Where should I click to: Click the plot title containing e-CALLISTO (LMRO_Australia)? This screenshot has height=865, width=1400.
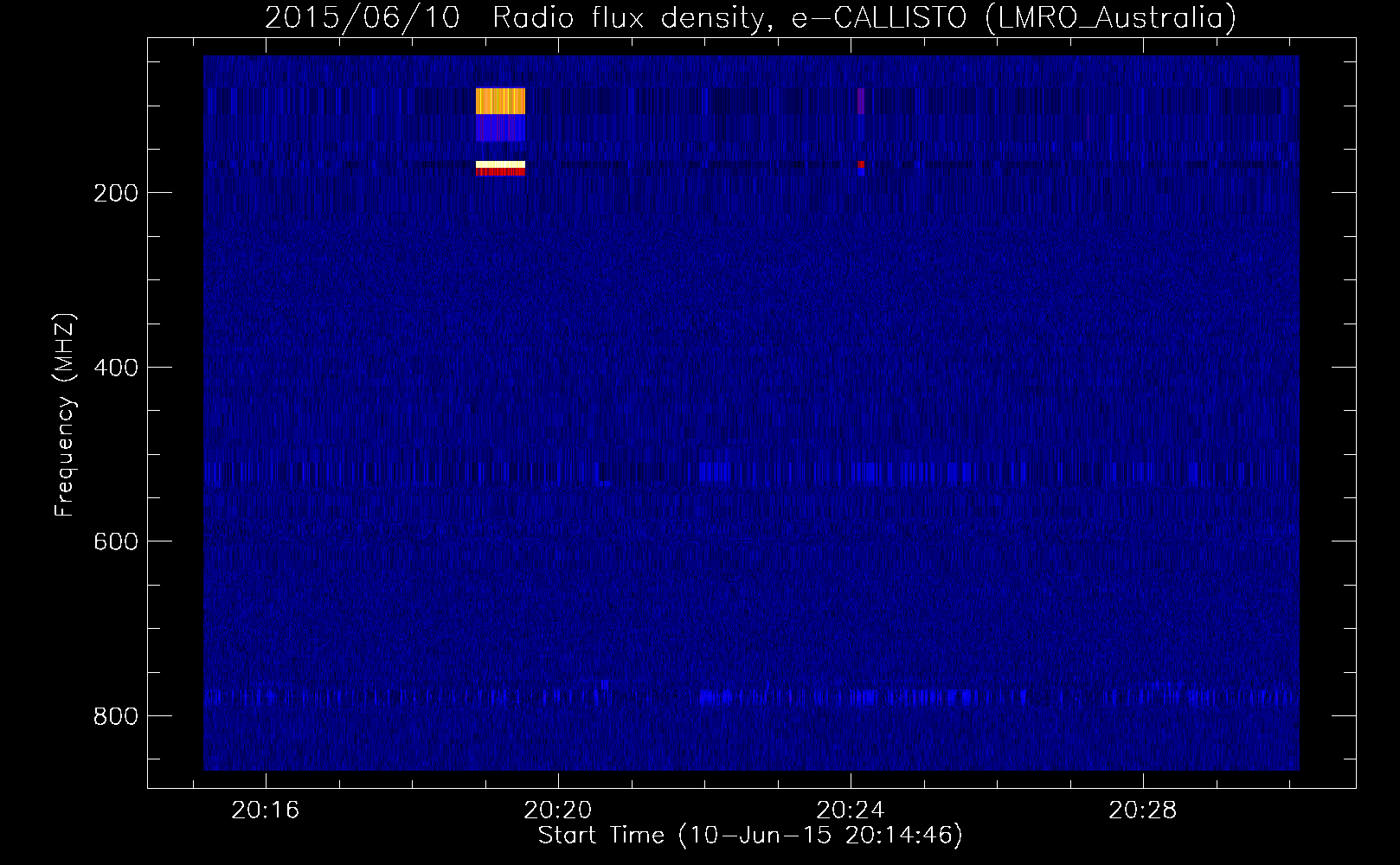750,17
